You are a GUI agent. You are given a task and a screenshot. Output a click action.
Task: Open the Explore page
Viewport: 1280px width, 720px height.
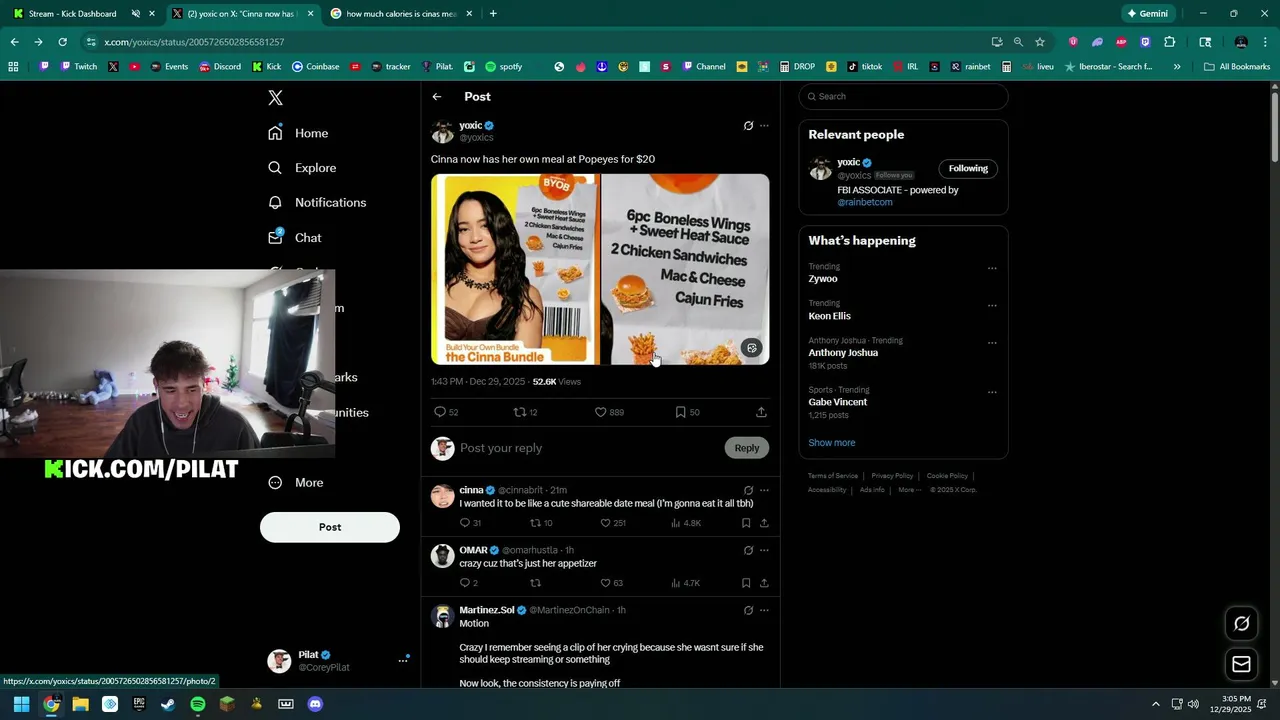(x=302, y=168)
